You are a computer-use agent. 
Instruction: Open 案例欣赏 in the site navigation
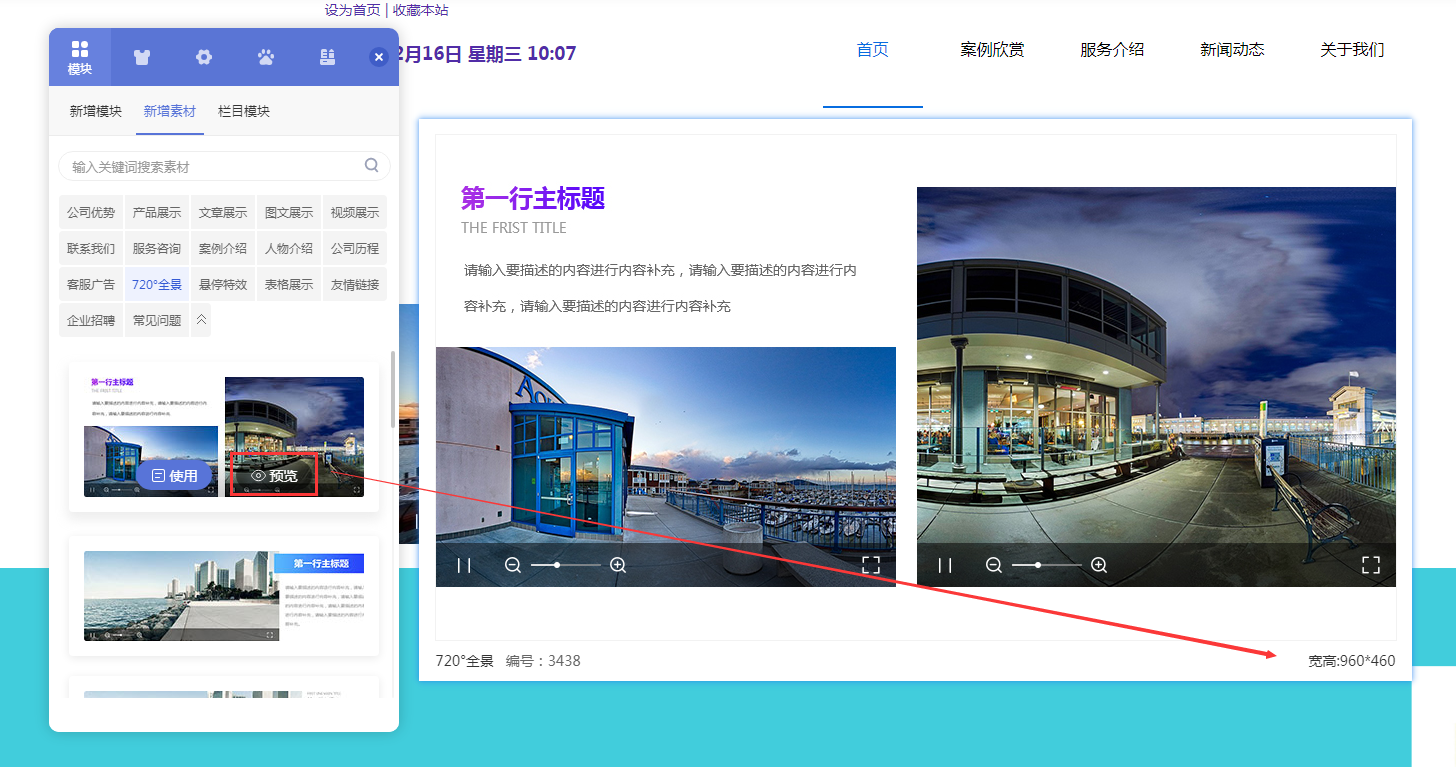[x=992, y=50]
